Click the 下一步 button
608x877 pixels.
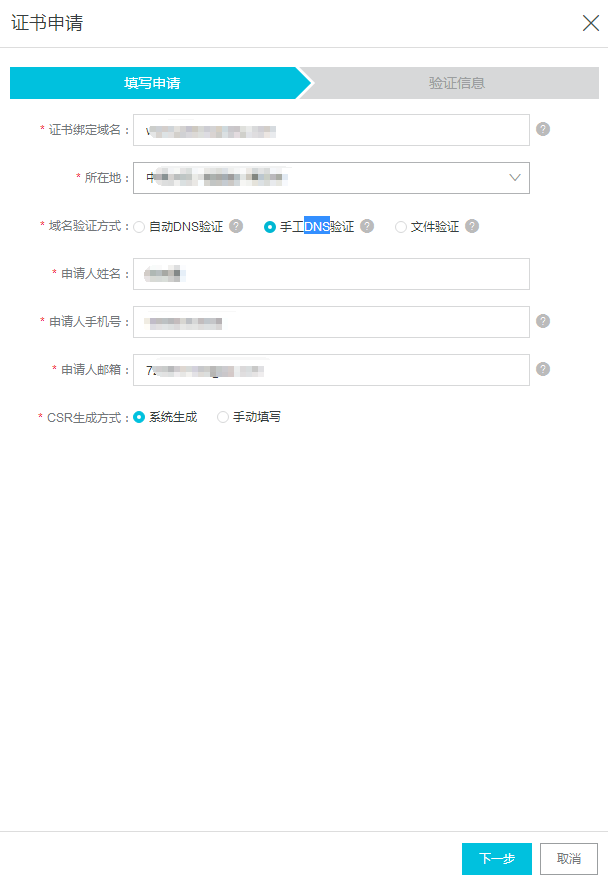coord(496,858)
